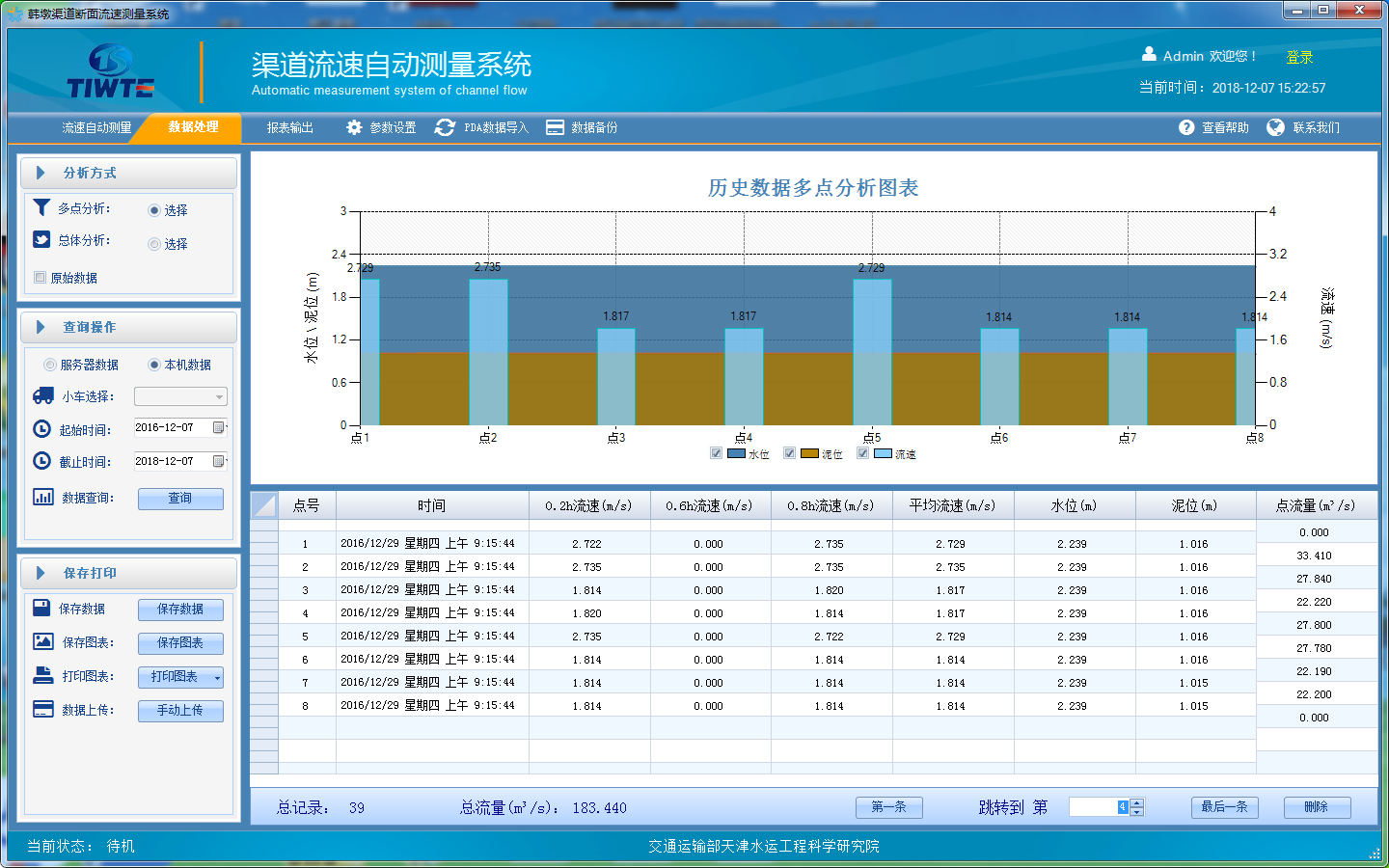This screenshot has width=1389, height=868.
Task: Click the 联系我们 globe icon
Action: [x=1275, y=127]
